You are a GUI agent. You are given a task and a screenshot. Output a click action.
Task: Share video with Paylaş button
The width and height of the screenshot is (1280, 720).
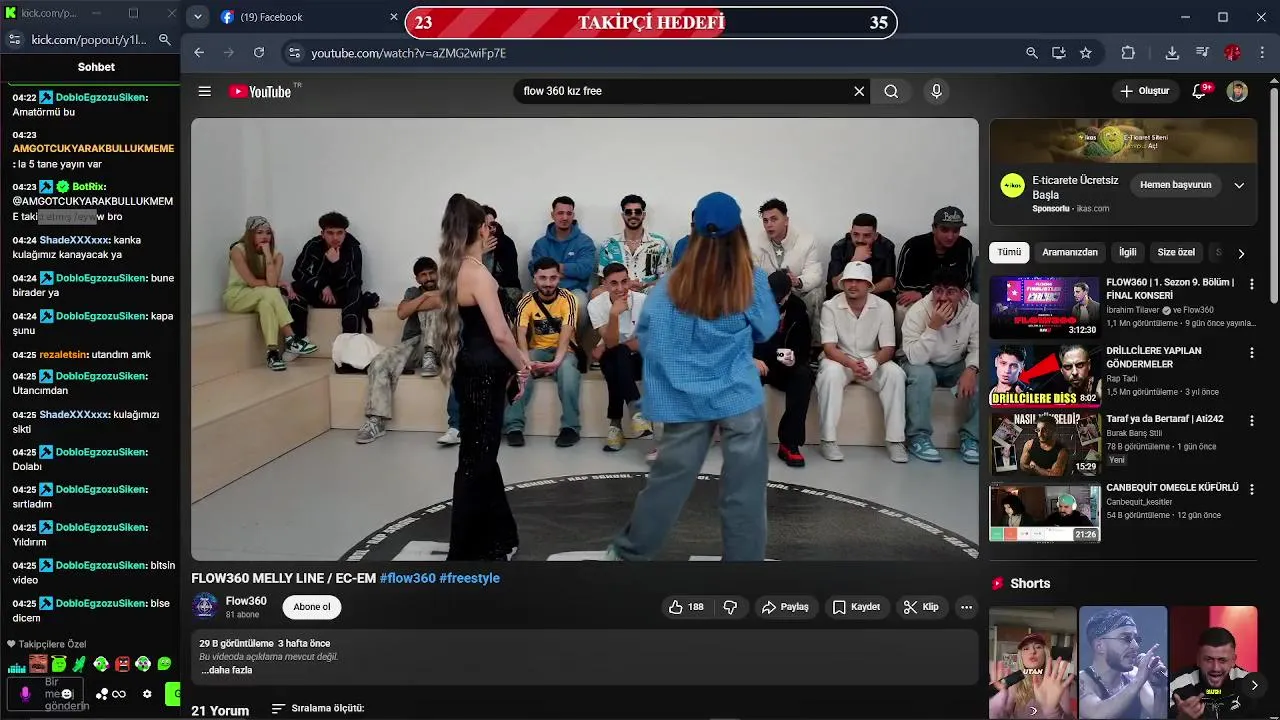click(x=785, y=607)
